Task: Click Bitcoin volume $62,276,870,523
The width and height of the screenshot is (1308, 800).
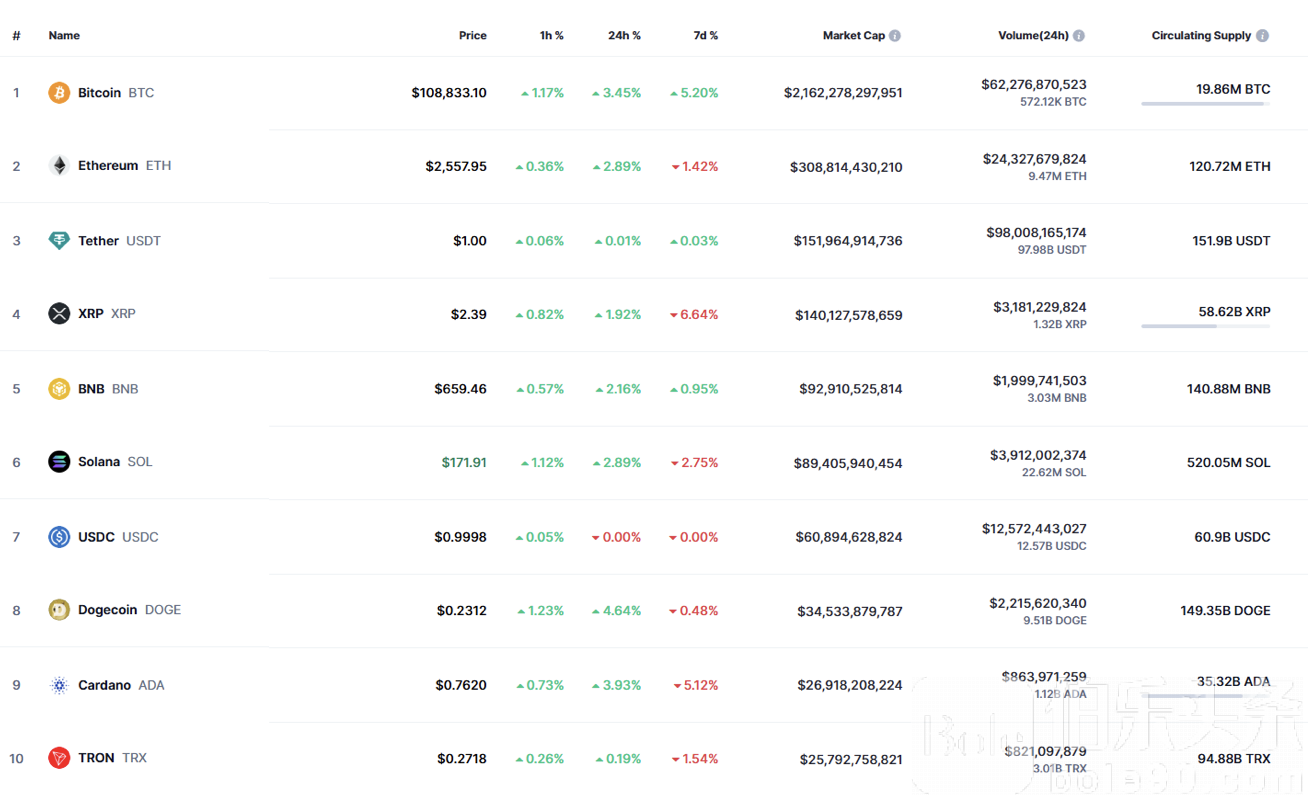Action: [x=1034, y=85]
